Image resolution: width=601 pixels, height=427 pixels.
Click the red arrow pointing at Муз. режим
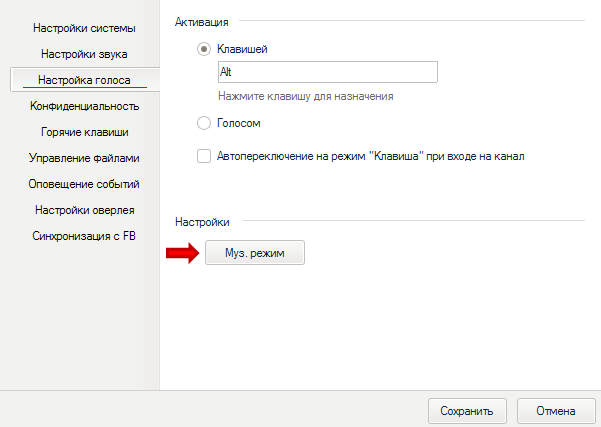(183, 253)
